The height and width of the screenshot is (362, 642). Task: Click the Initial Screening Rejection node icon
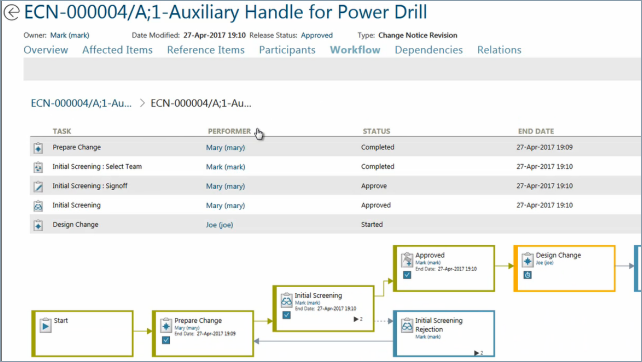(407, 326)
